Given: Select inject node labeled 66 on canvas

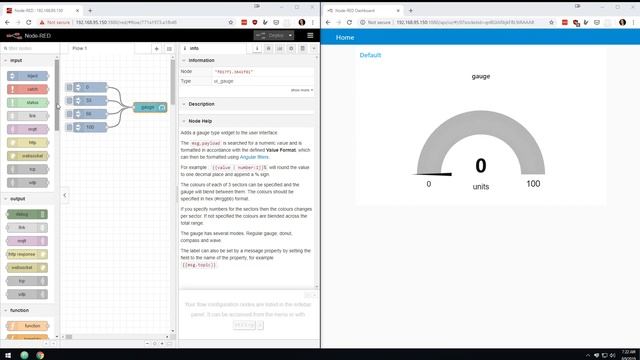Looking at the screenshot, I should point(90,114).
